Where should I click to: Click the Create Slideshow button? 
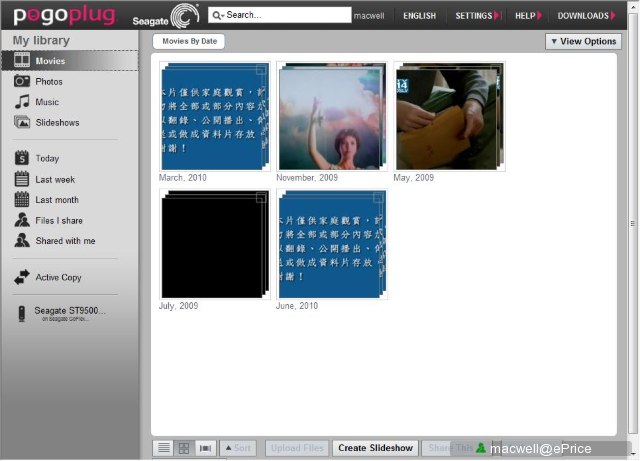point(375,448)
